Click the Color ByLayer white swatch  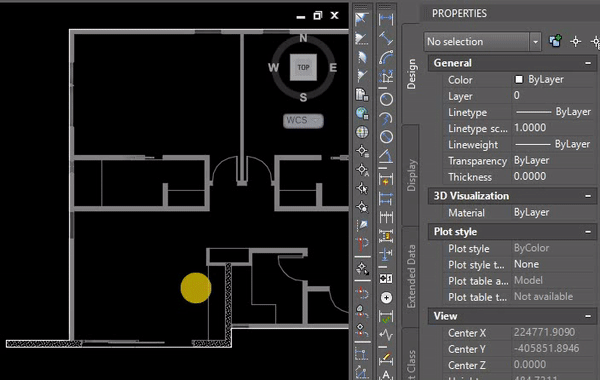pyautogui.click(x=519, y=79)
